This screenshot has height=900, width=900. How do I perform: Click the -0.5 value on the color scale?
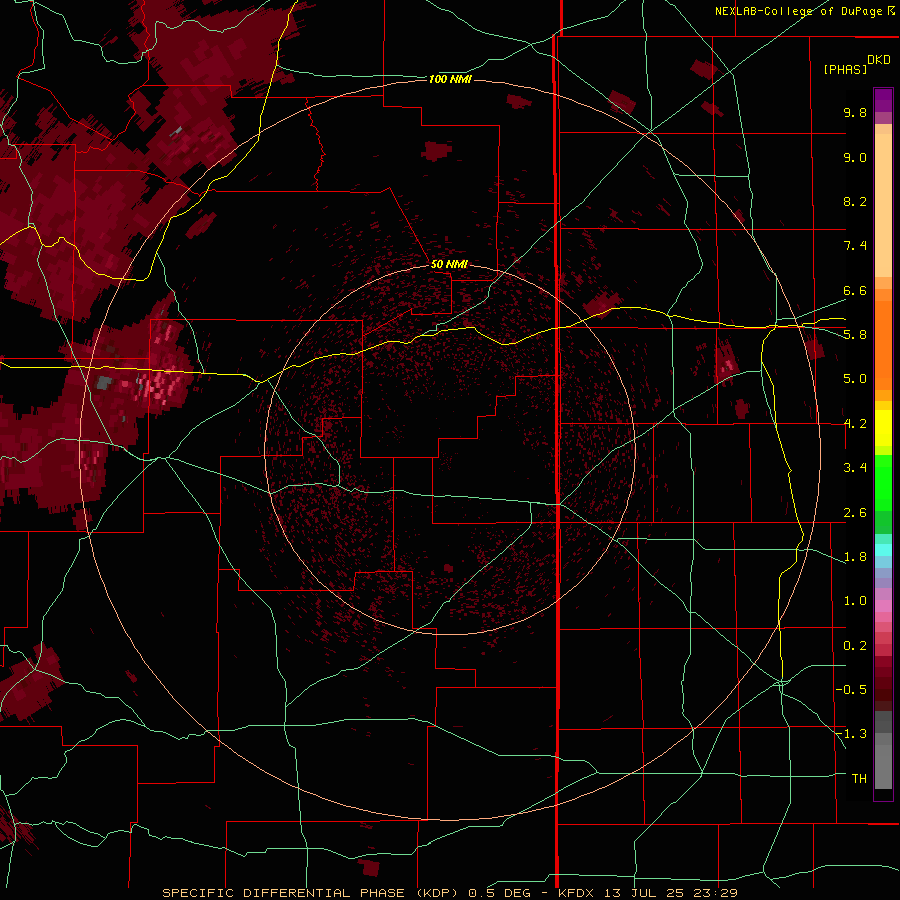pos(851,690)
